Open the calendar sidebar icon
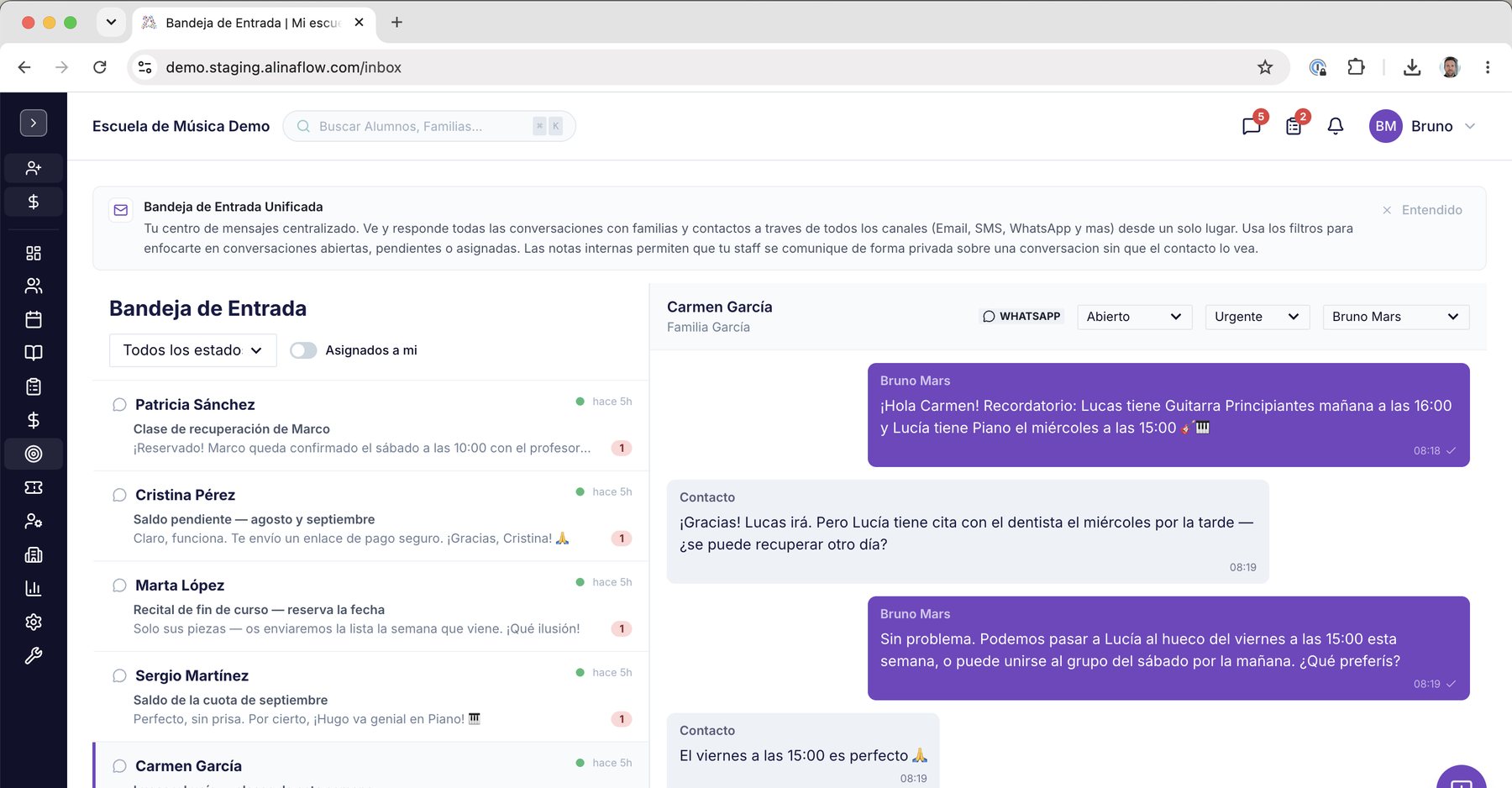The width and height of the screenshot is (1512, 788). [x=34, y=319]
